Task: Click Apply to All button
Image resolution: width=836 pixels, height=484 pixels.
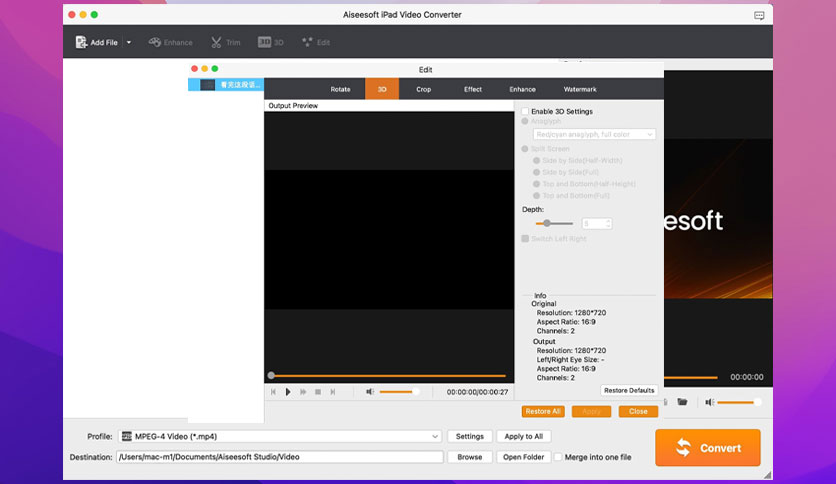Action: 524,437
